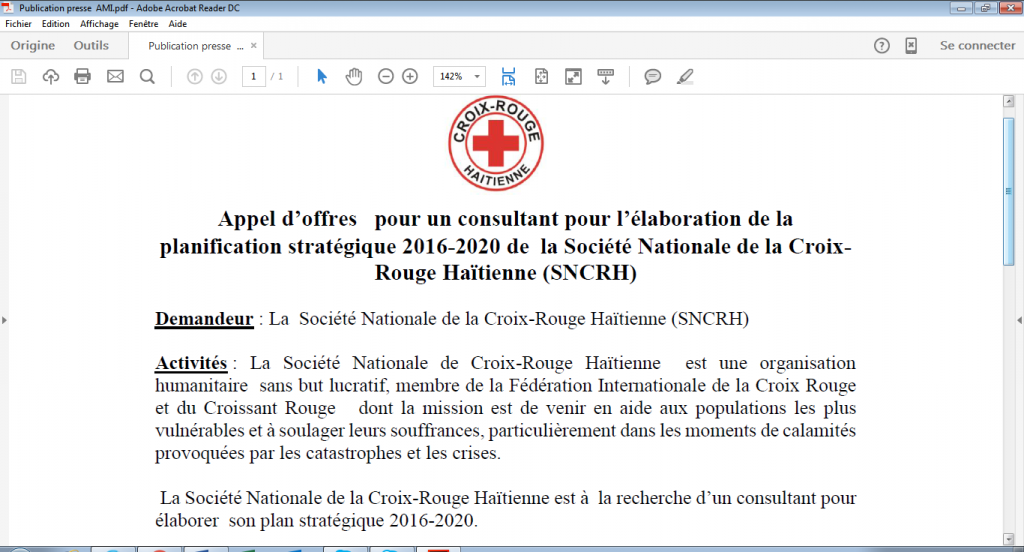The height and width of the screenshot is (552, 1024).
Task: Click the underlined word Activités
Action: 191,363
